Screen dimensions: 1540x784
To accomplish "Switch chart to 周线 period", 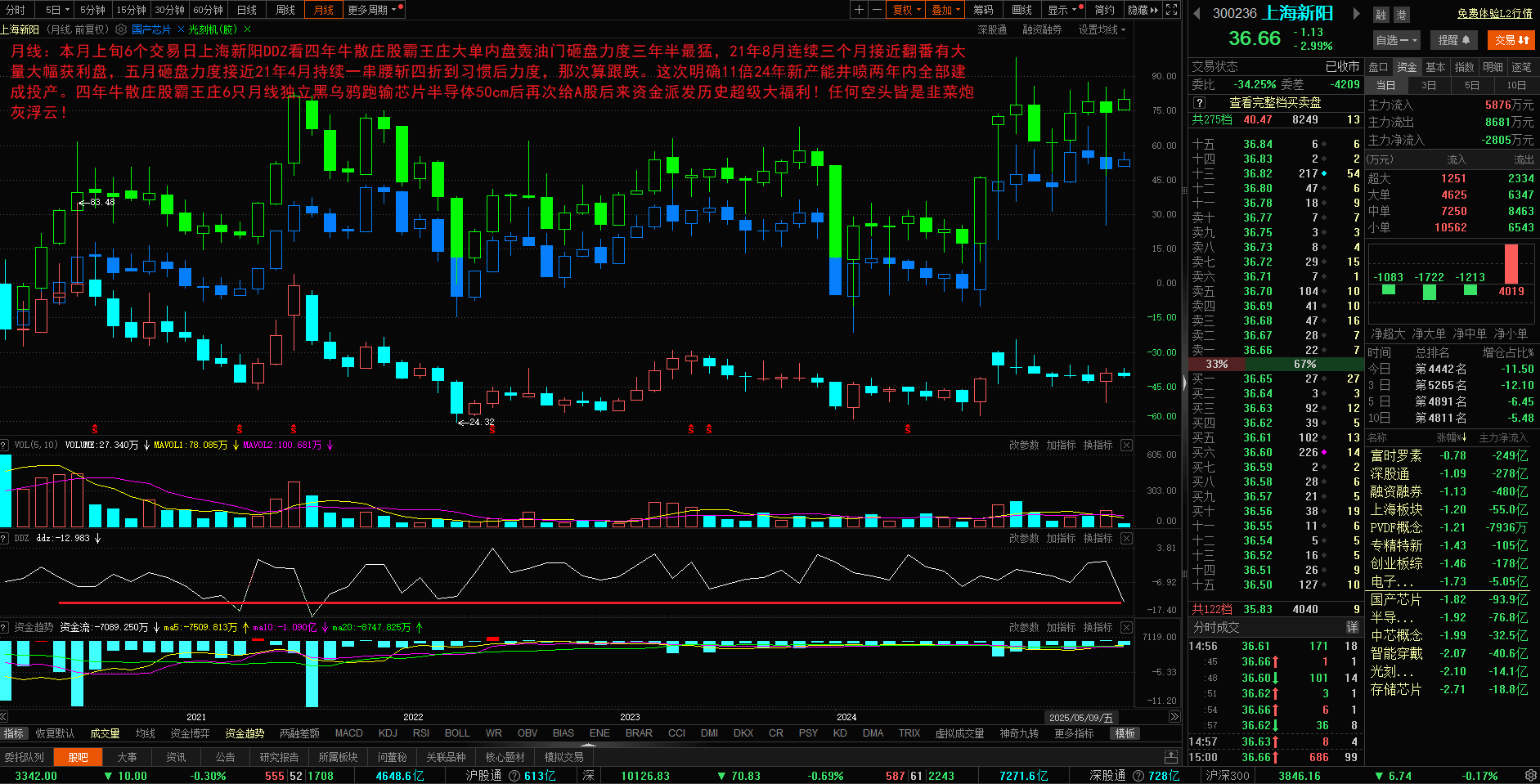I will coord(285,10).
